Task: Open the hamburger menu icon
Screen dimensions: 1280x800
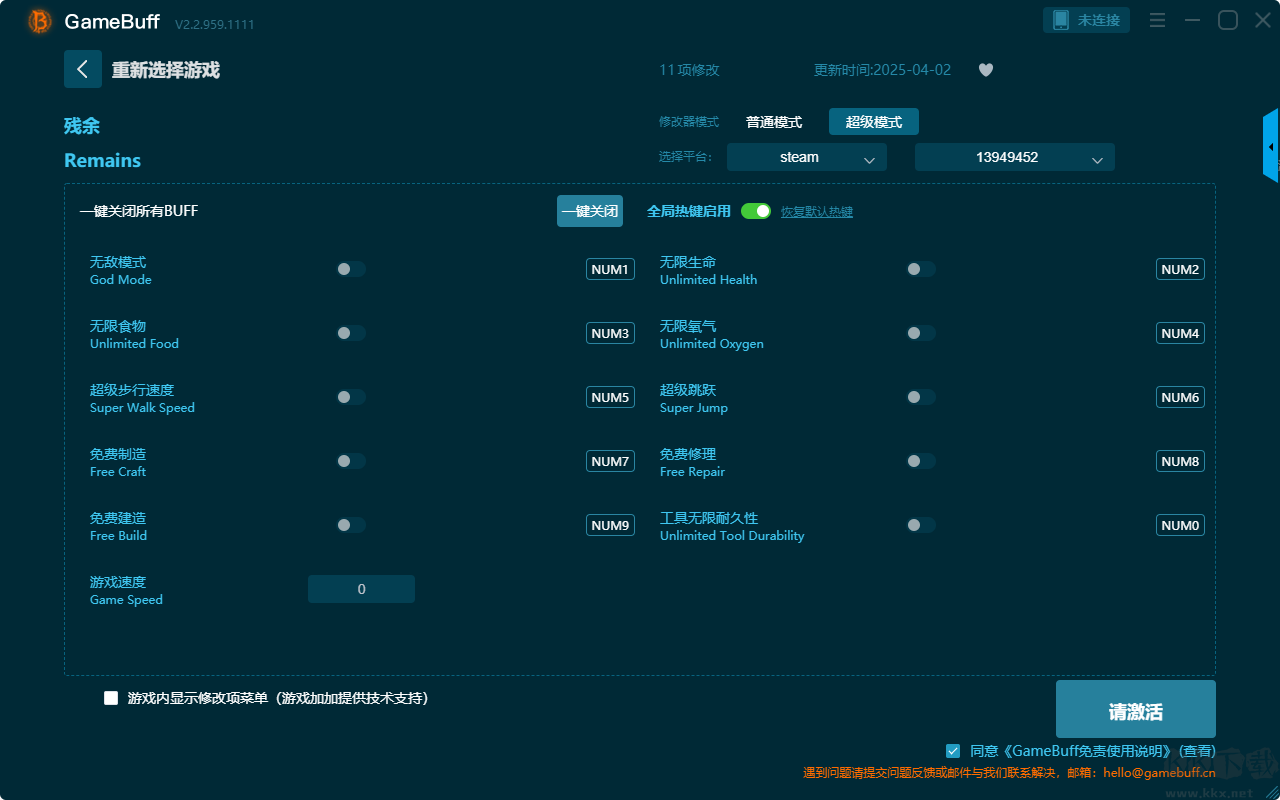Action: click(1157, 20)
